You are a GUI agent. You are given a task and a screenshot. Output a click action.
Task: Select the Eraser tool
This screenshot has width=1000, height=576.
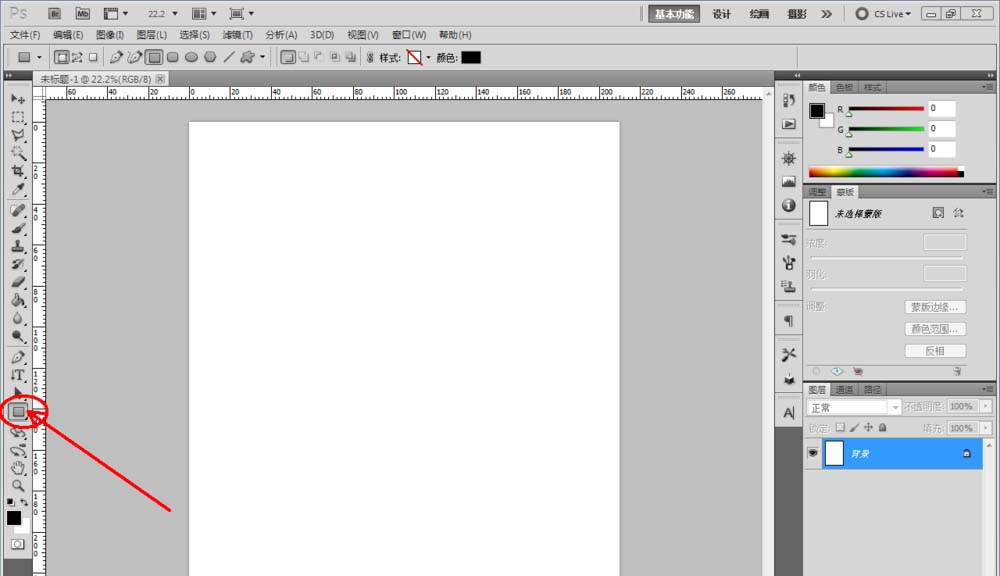click(18, 282)
